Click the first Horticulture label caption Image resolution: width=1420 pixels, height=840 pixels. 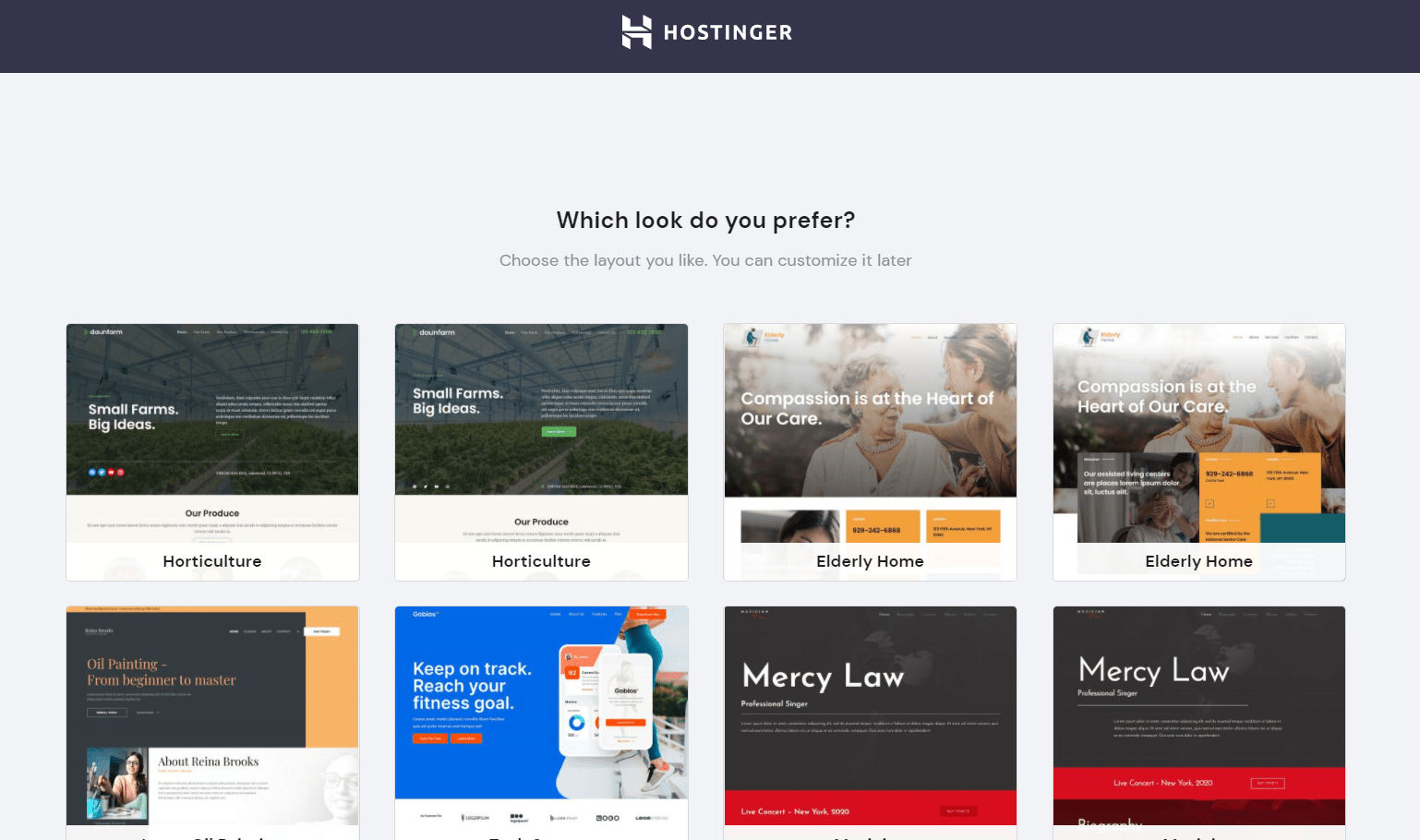pyautogui.click(x=212, y=561)
